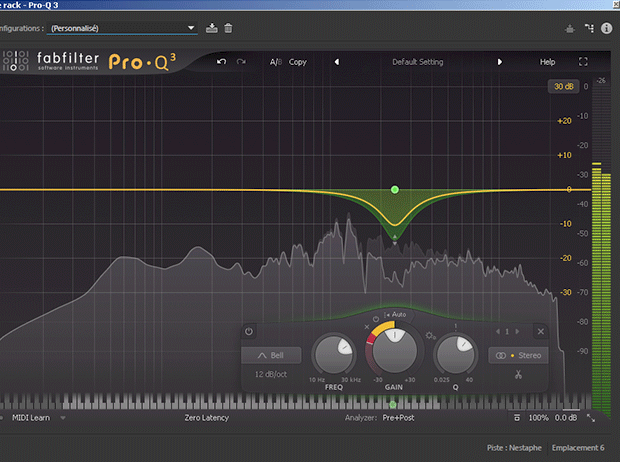Select the next band arrow
The image size is (620, 462).
[x=517, y=331]
